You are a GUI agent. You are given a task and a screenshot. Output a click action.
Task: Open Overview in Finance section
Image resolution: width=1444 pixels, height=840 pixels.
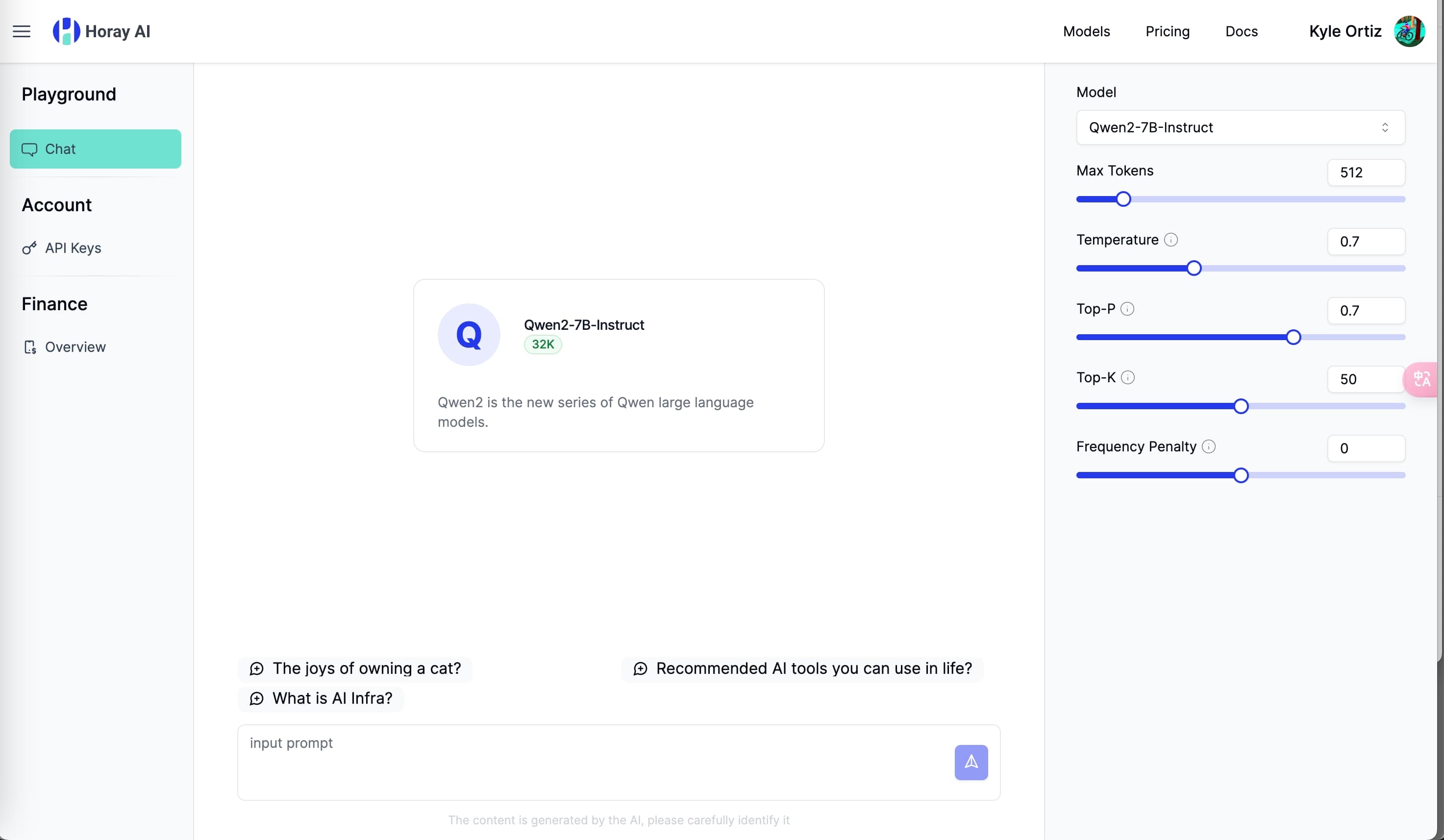point(75,347)
